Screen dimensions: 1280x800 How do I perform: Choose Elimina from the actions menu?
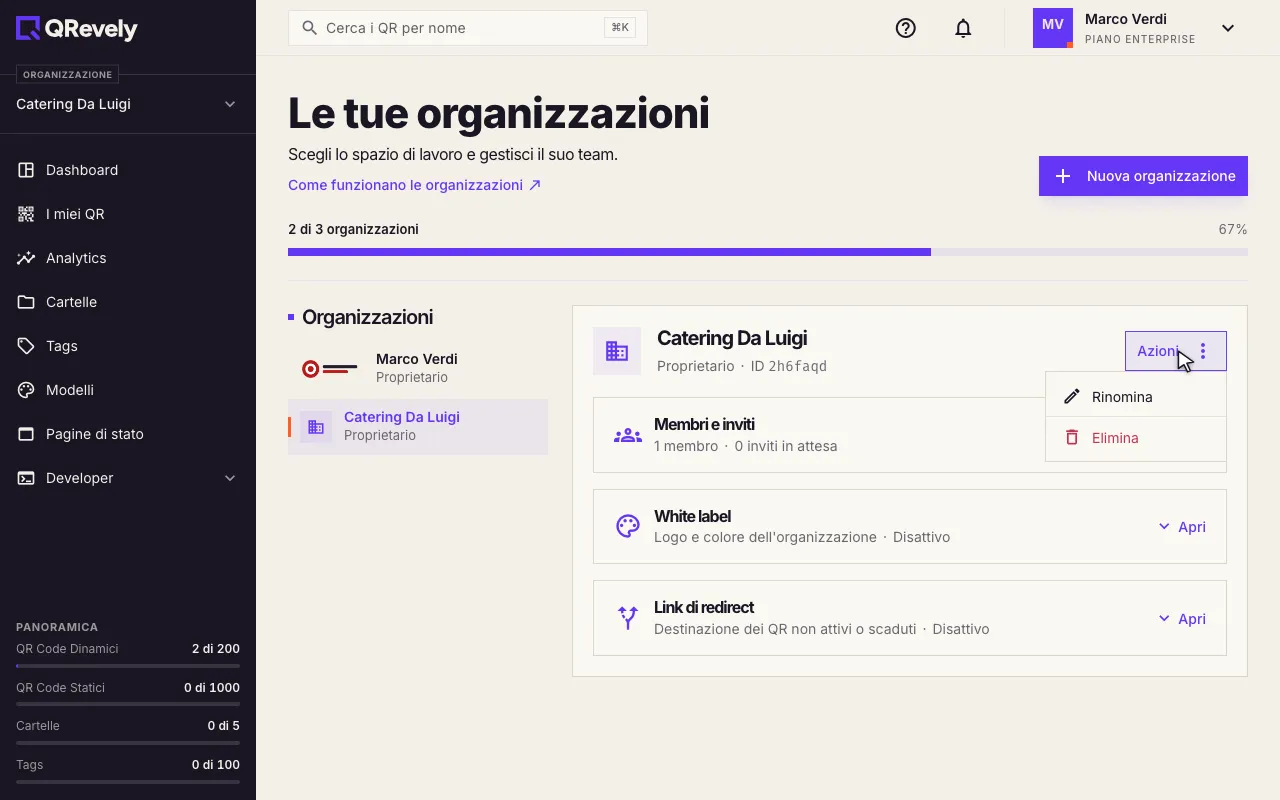pyautogui.click(x=1135, y=438)
